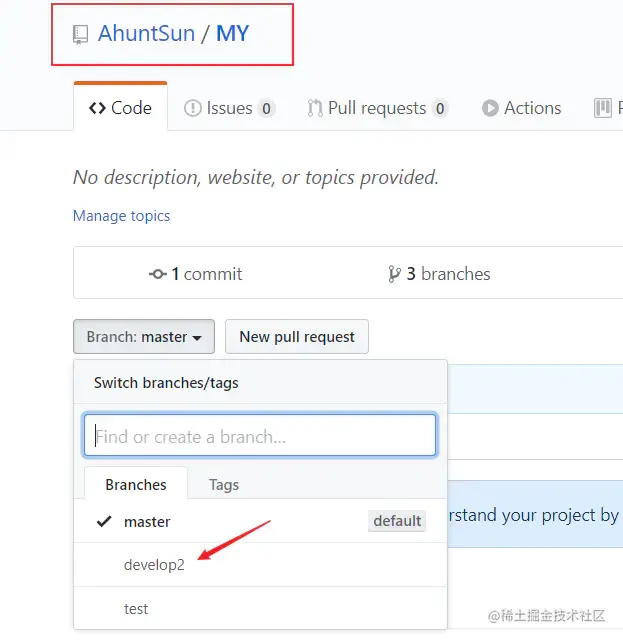The image size is (623, 641).
Task: Switch to the test branch
Action: 260,608
